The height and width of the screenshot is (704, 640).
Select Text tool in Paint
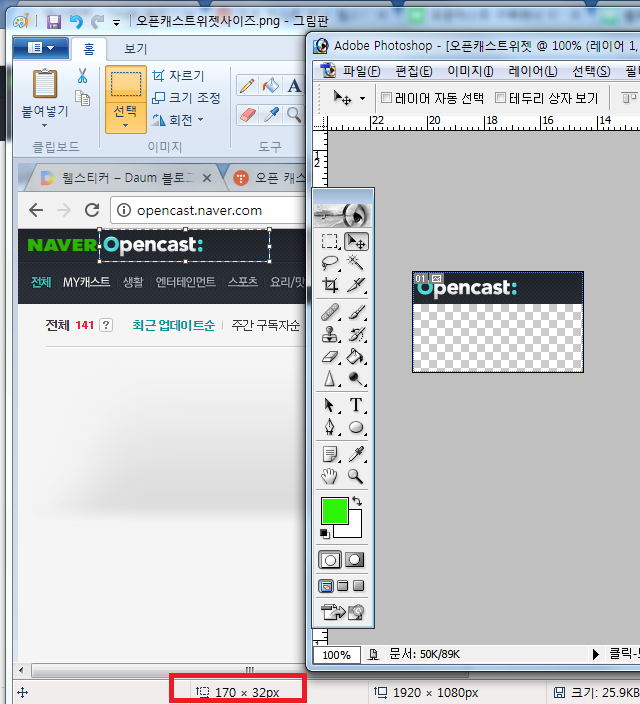(x=294, y=85)
